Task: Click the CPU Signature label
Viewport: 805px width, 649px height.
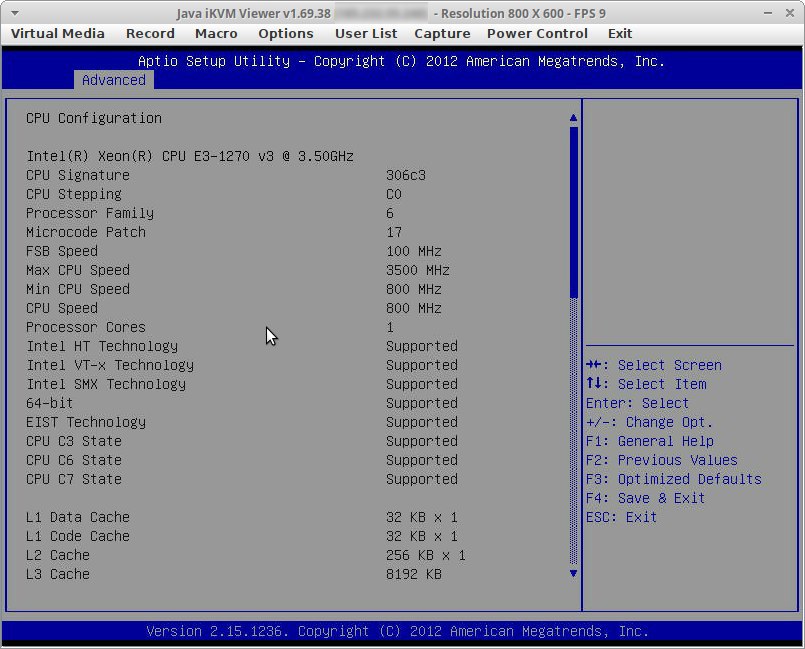Action: point(78,175)
